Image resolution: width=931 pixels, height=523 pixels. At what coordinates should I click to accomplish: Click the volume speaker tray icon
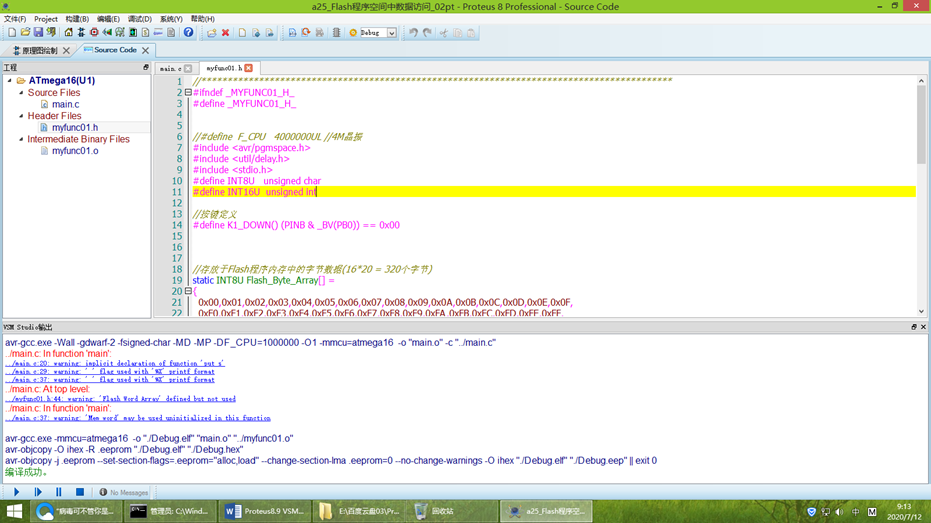tap(840, 512)
